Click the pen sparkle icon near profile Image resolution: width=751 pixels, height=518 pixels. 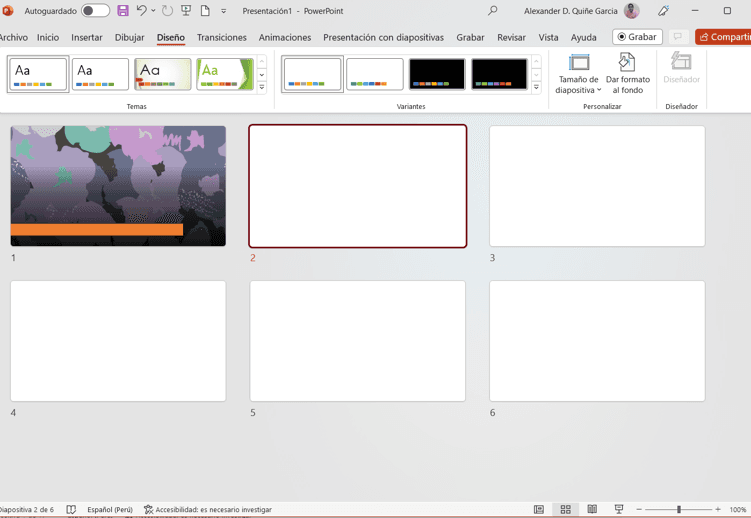point(663,11)
